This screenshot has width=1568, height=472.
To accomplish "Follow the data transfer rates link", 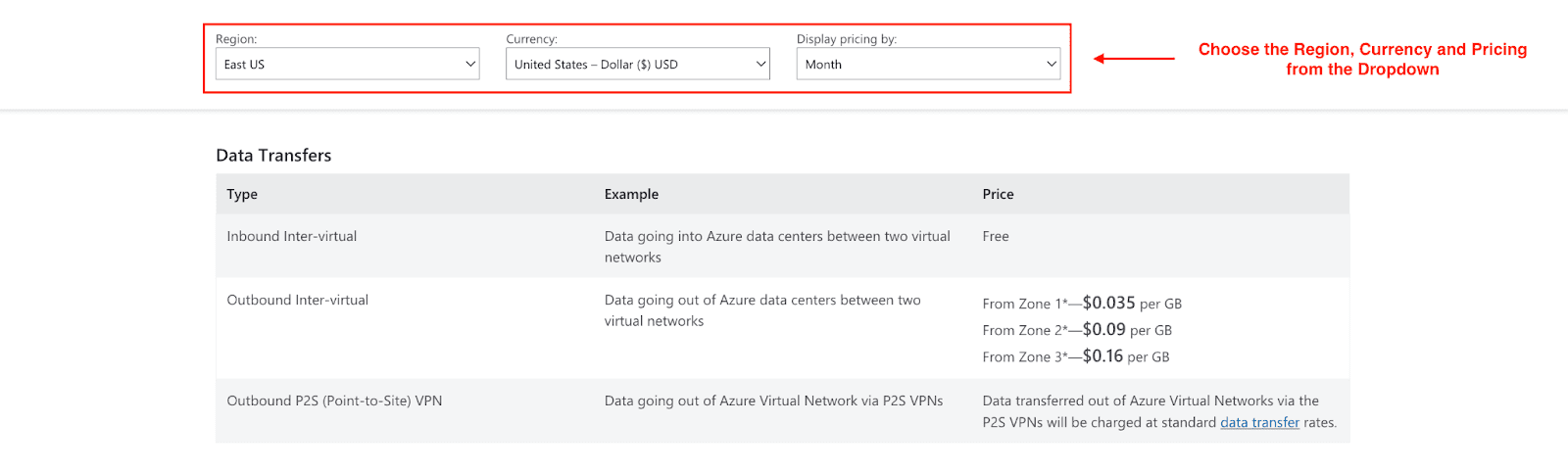I will point(1259,423).
